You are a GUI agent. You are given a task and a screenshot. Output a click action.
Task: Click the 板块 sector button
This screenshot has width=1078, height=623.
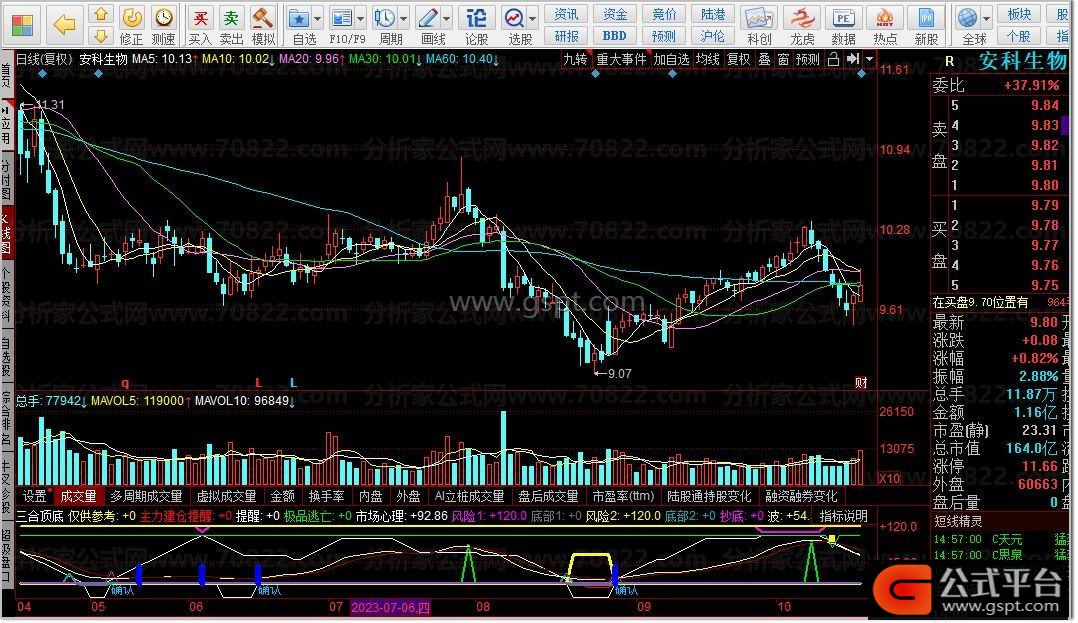coord(1019,14)
